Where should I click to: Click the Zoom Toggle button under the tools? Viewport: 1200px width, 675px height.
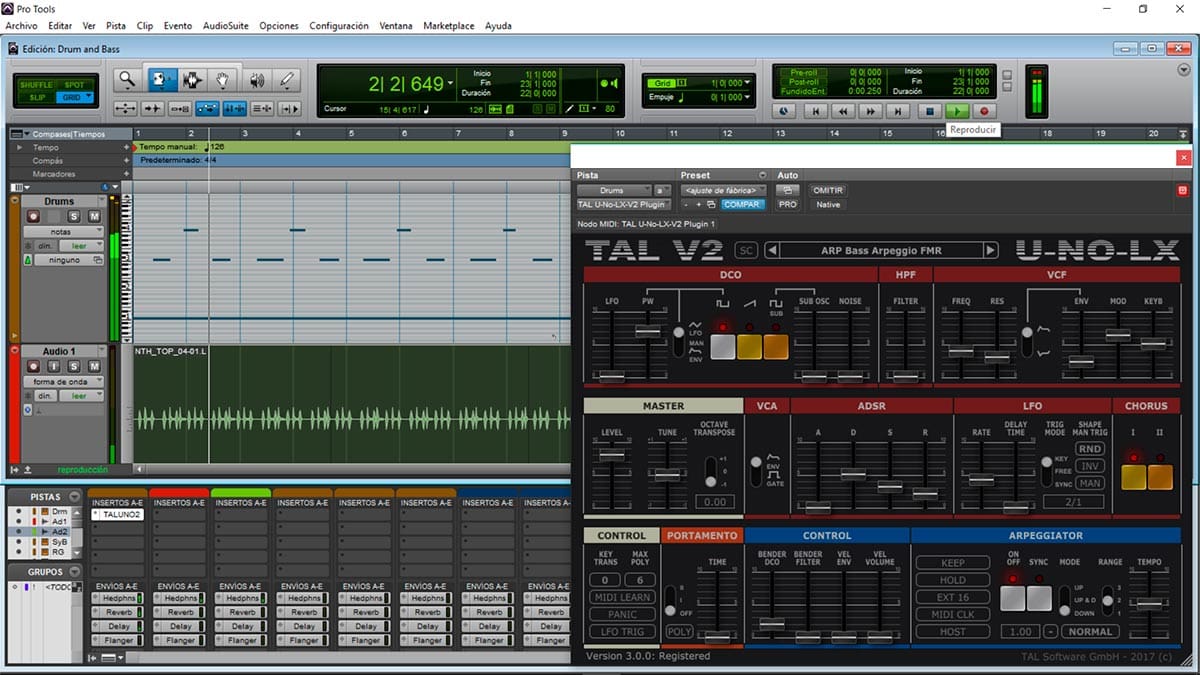[x=126, y=108]
